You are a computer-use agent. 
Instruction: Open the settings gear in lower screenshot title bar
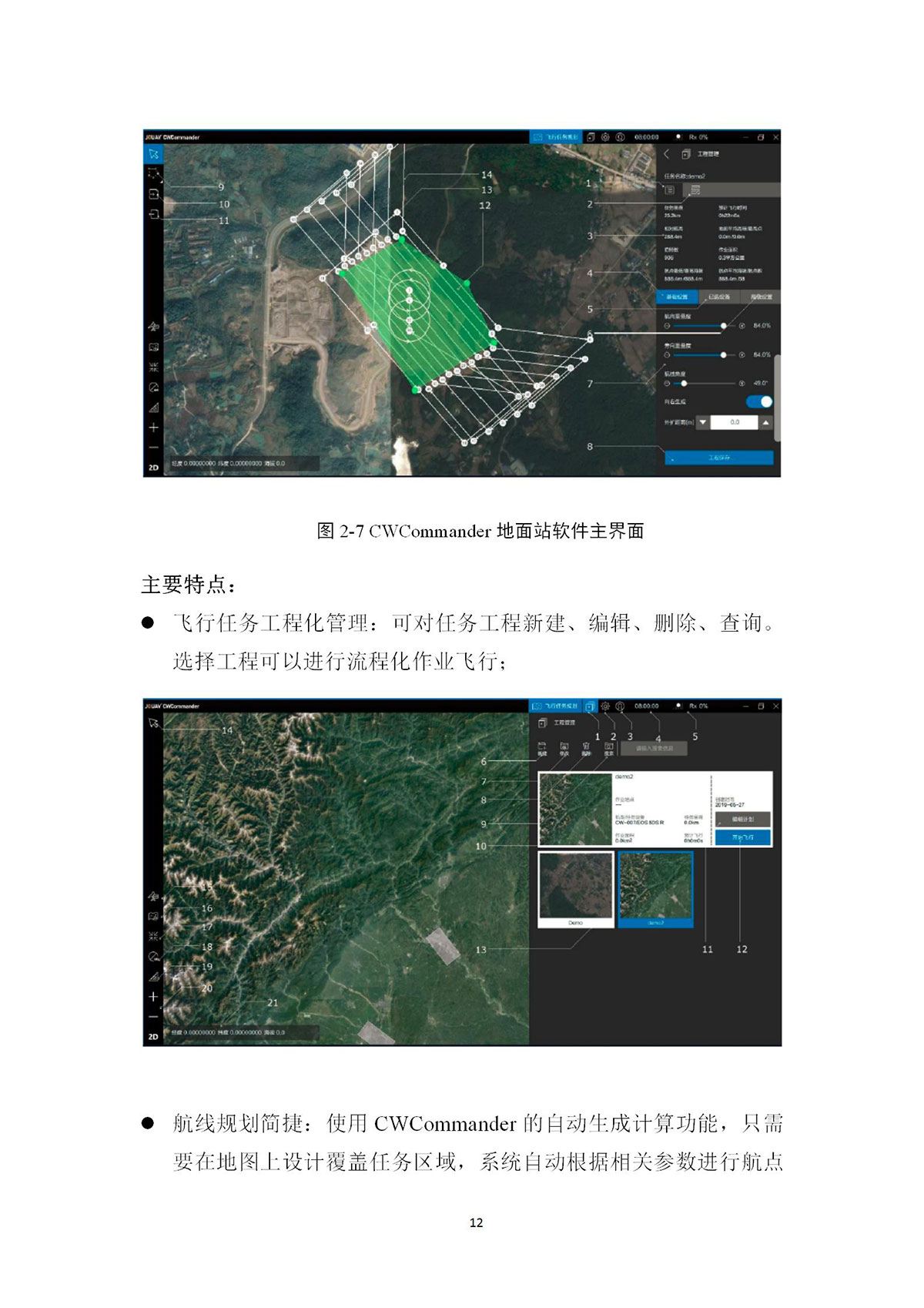coord(605,706)
